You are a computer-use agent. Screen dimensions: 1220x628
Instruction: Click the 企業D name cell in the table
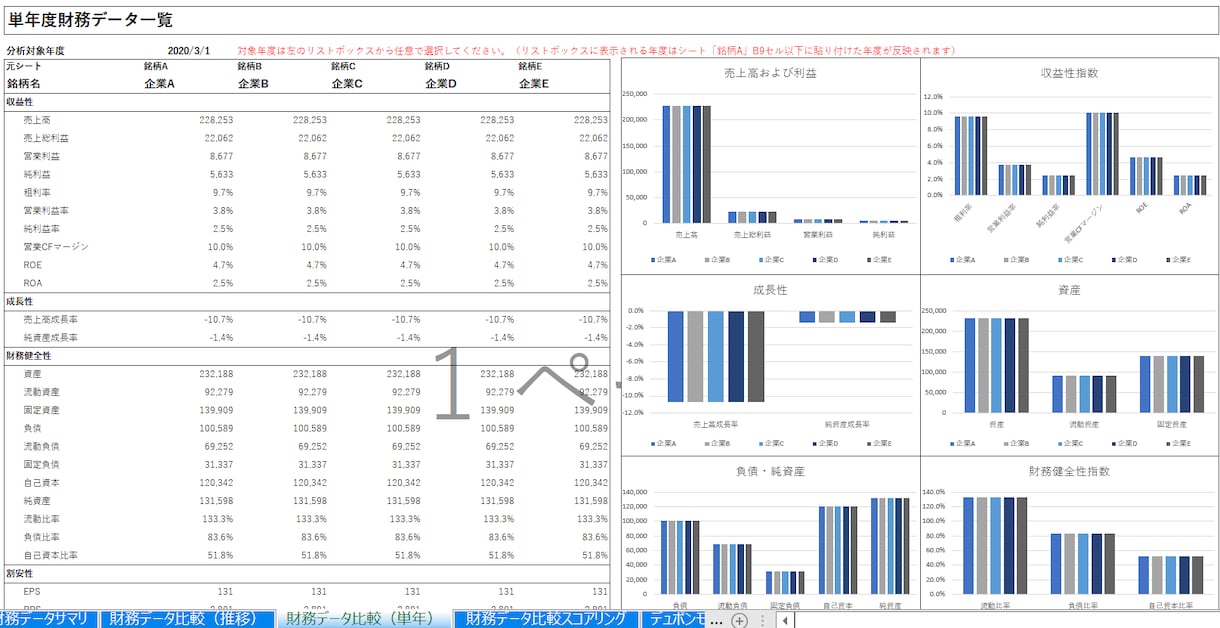coord(441,84)
